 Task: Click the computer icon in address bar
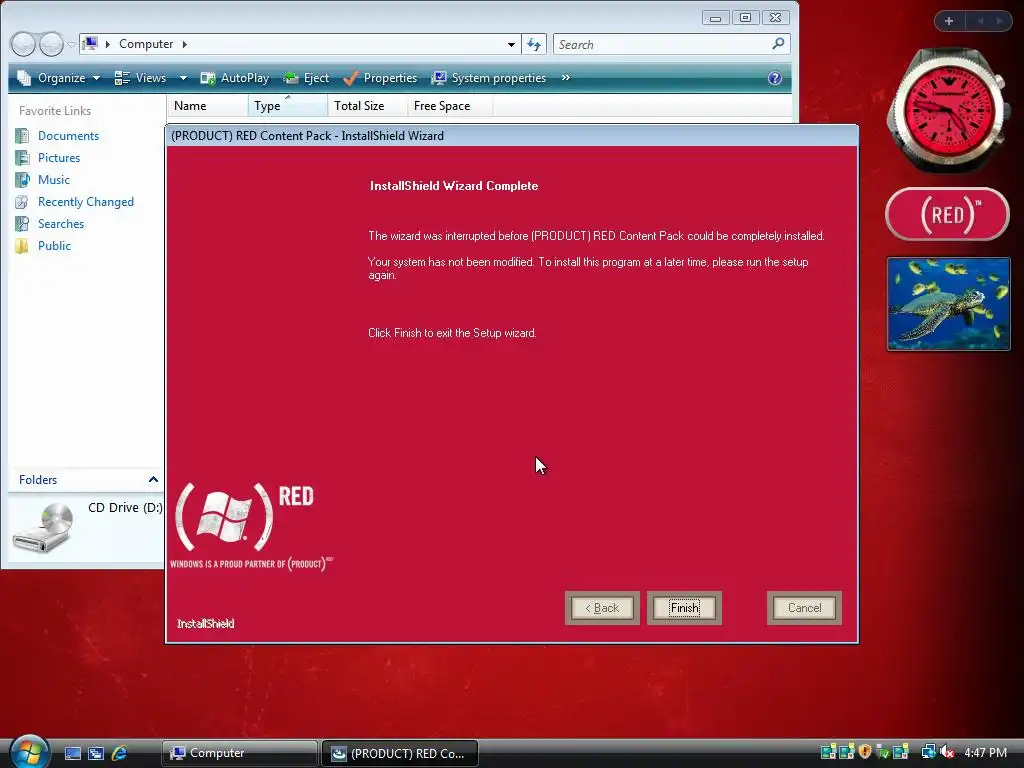coord(90,44)
